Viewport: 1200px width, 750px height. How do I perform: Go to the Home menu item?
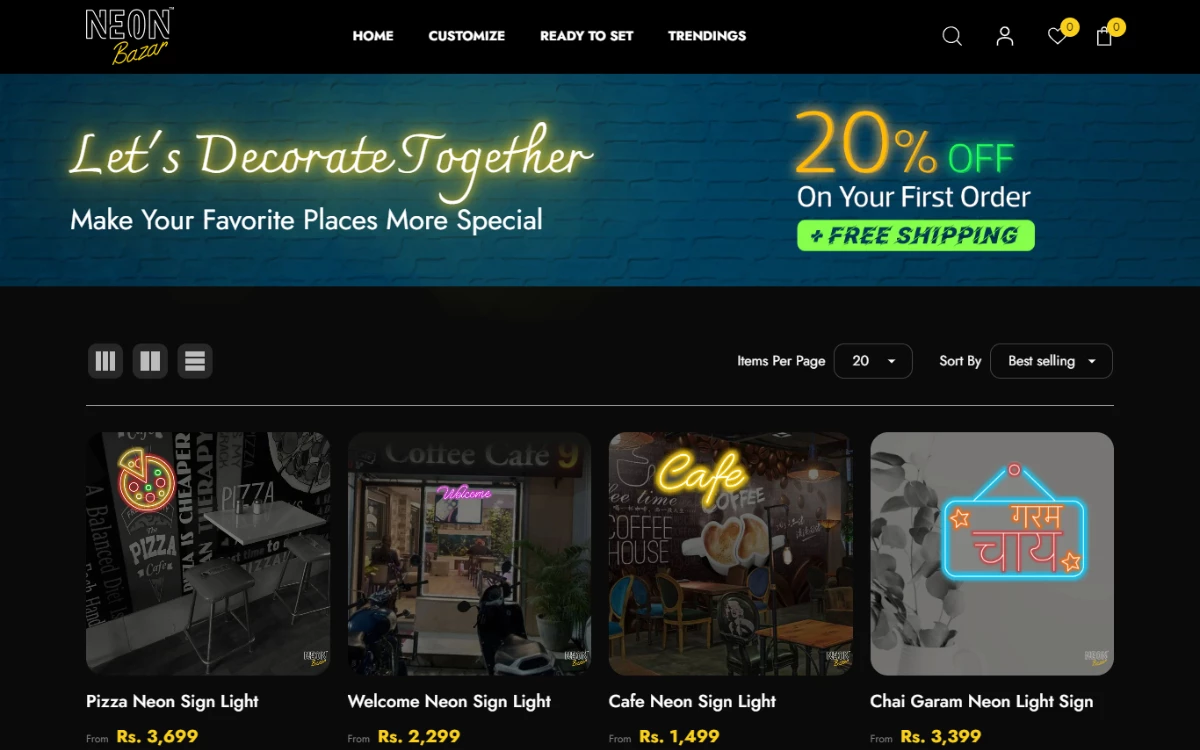pos(373,36)
